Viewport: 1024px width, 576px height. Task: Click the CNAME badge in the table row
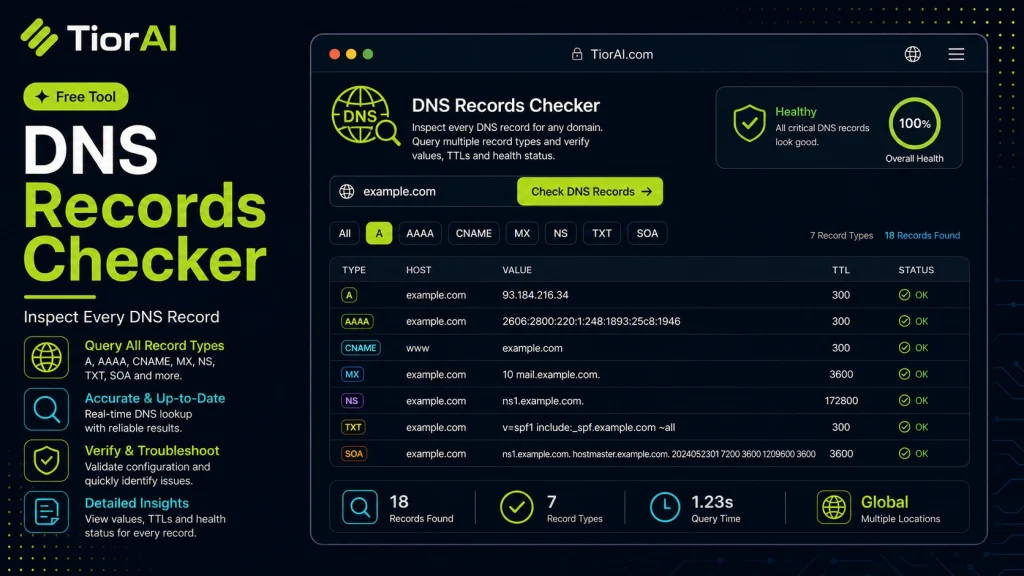(x=360, y=348)
